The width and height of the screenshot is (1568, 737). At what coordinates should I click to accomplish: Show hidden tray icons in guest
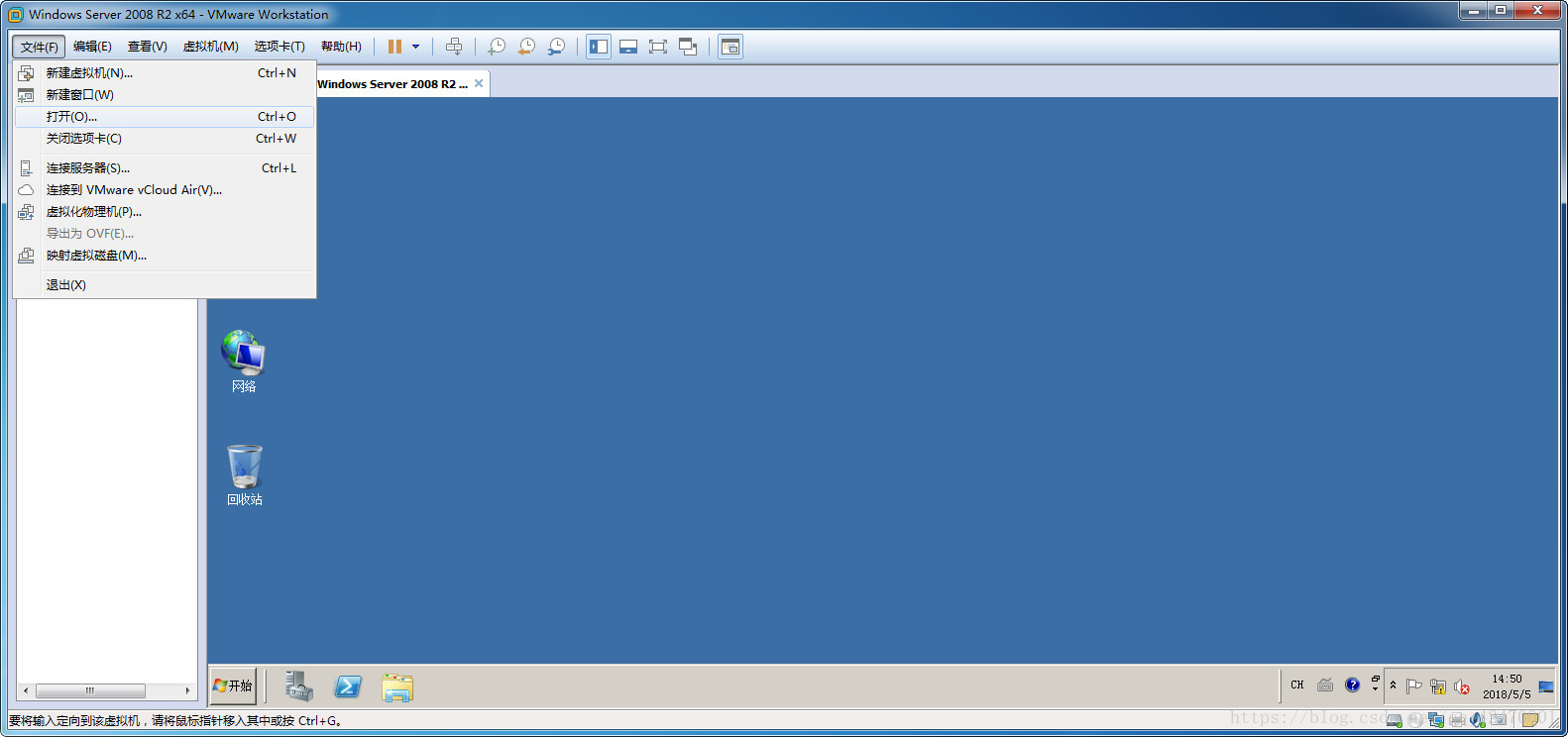(1393, 685)
